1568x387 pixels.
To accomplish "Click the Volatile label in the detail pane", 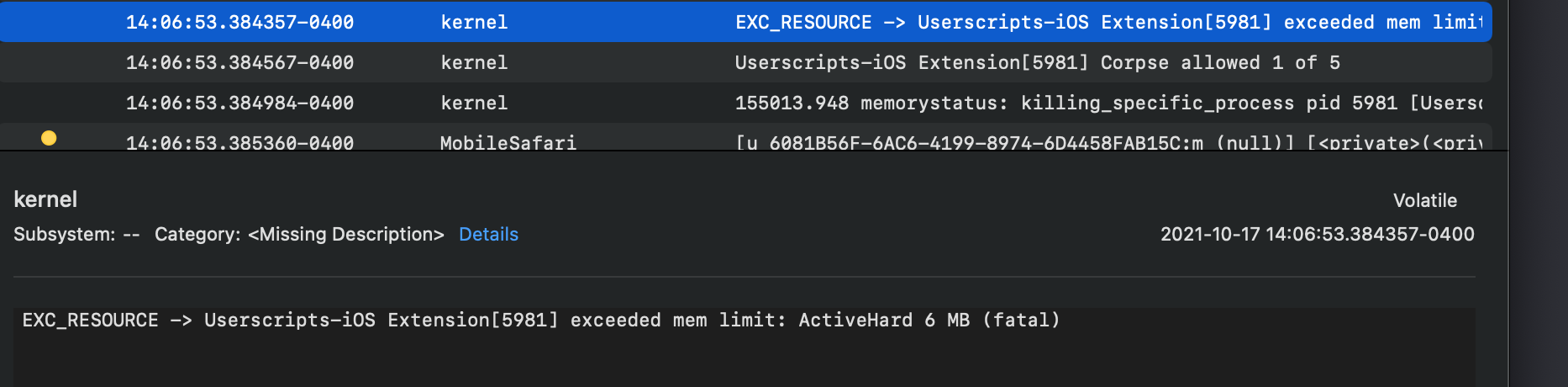I will [x=1425, y=200].
